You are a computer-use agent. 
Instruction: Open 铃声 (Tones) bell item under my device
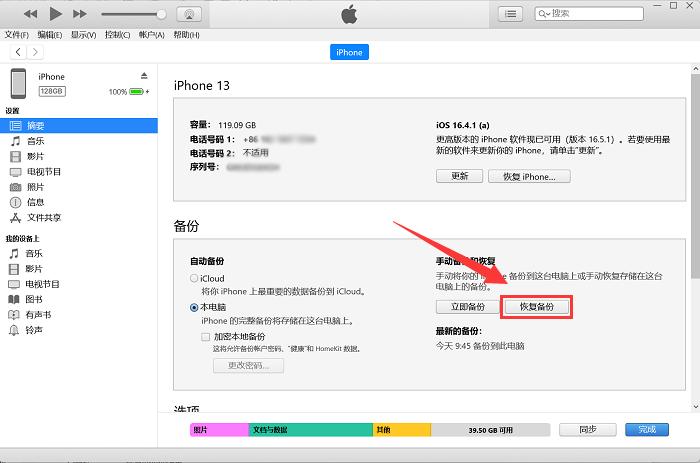click(x=16, y=329)
